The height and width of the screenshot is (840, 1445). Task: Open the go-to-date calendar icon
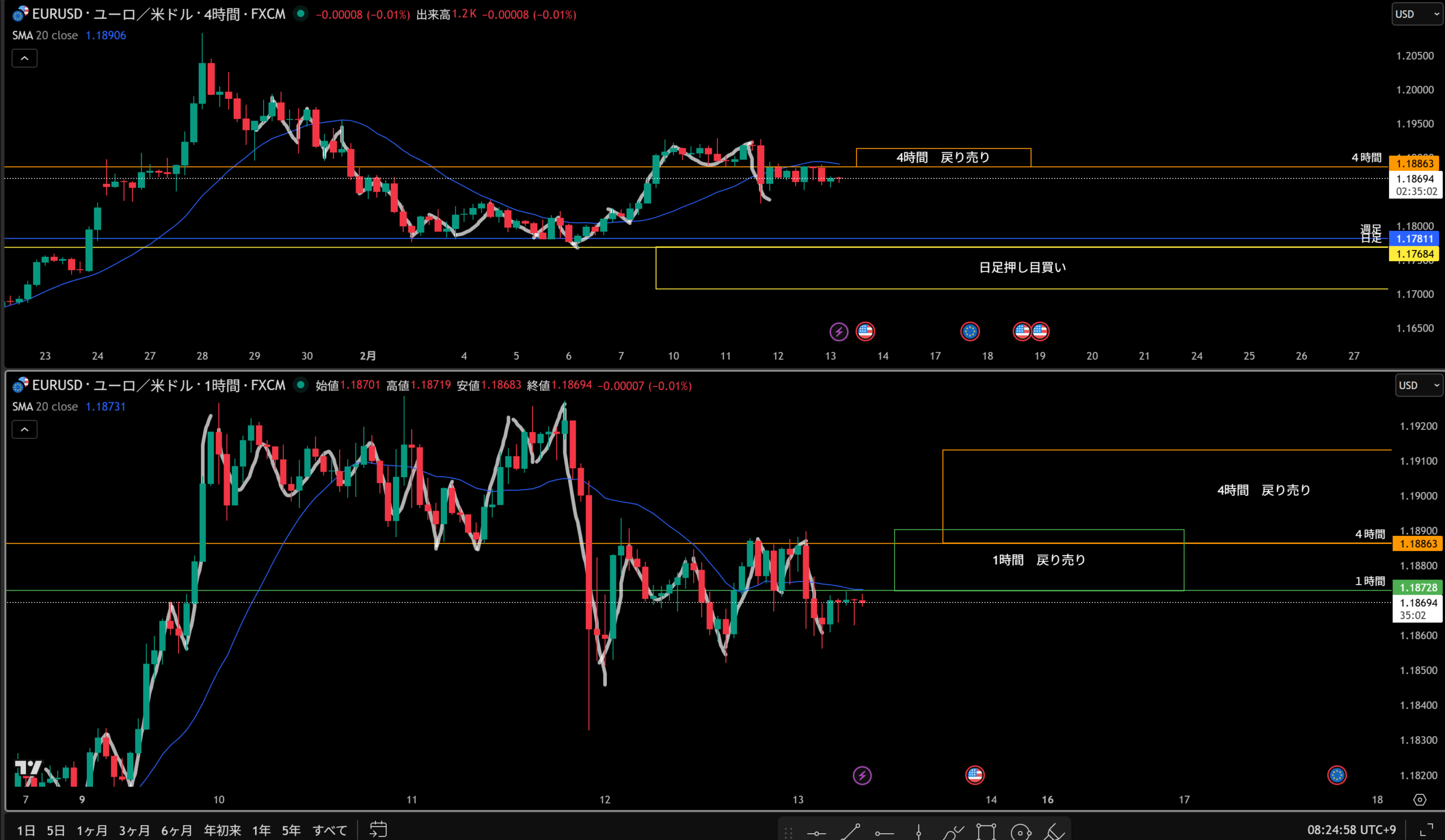[378, 829]
